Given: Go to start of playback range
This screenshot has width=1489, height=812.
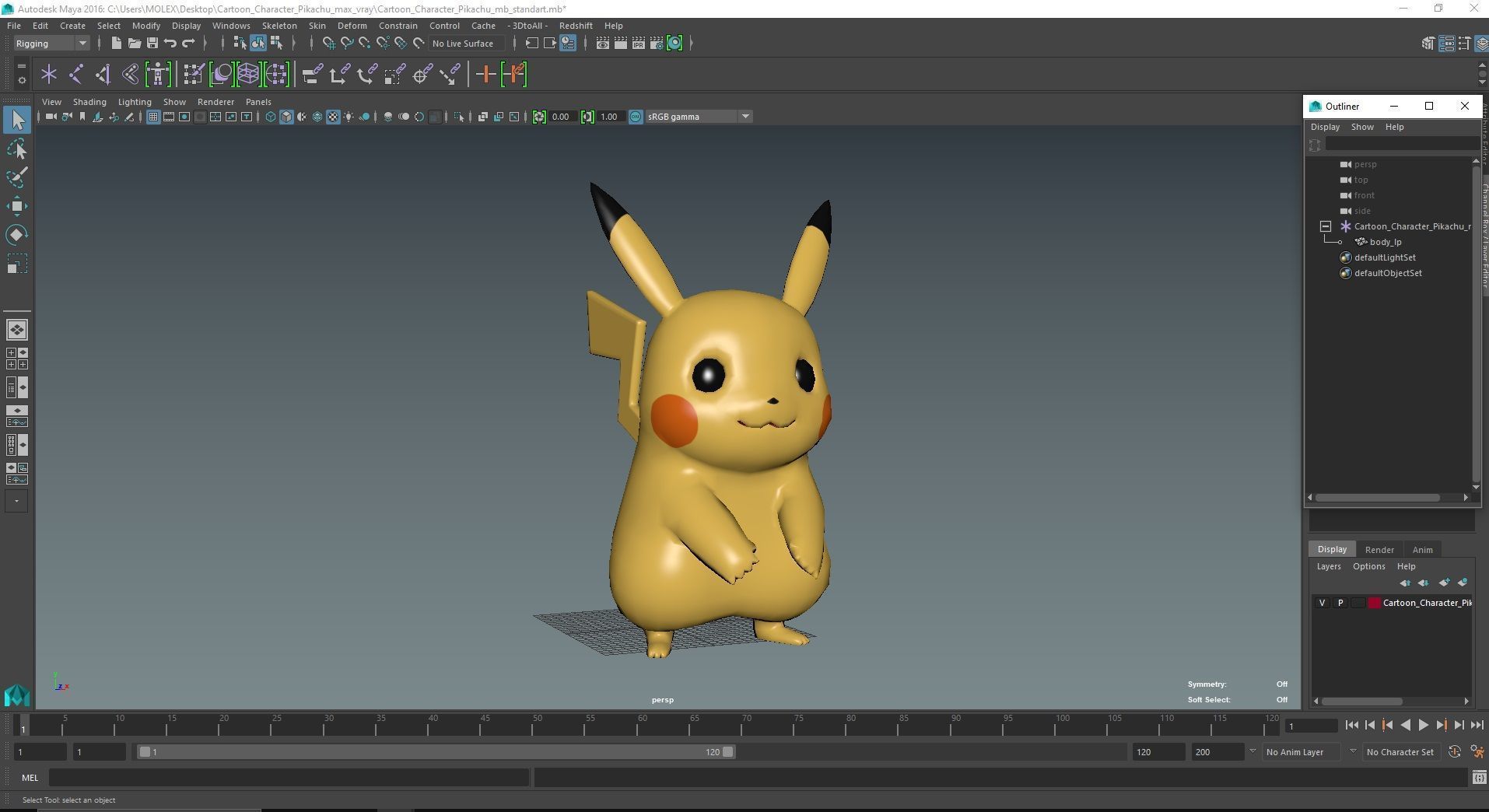Looking at the screenshot, I should pos(1351,726).
